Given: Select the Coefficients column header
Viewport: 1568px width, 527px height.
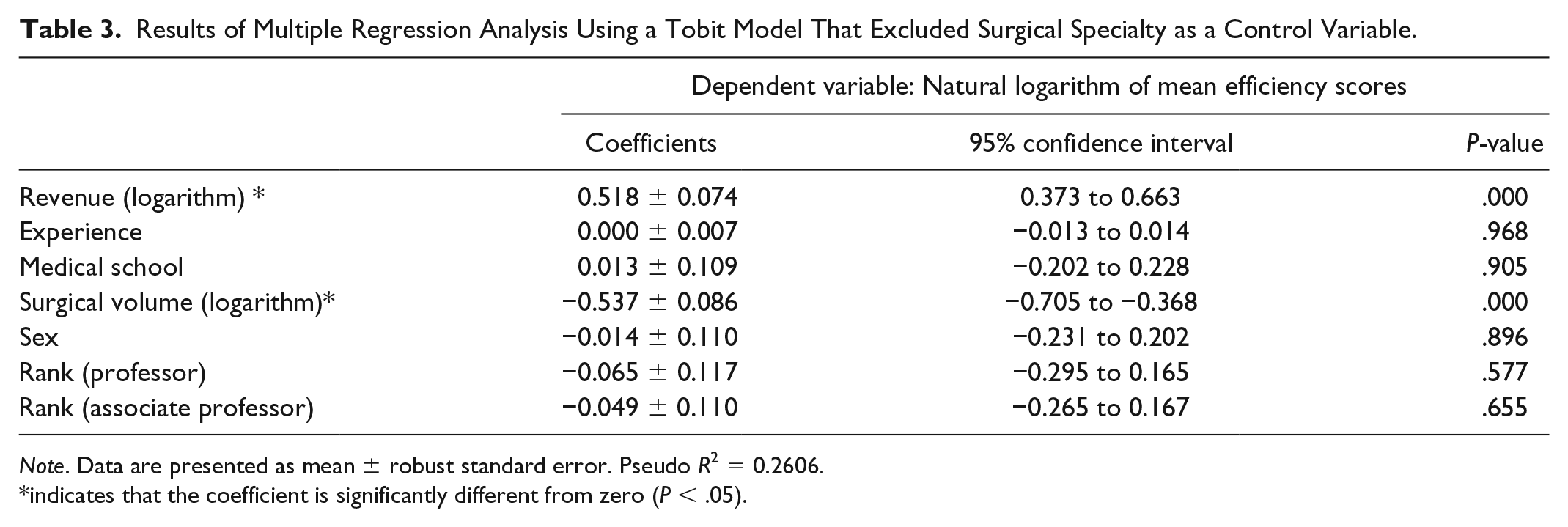Looking at the screenshot, I should pyautogui.click(x=651, y=142).
